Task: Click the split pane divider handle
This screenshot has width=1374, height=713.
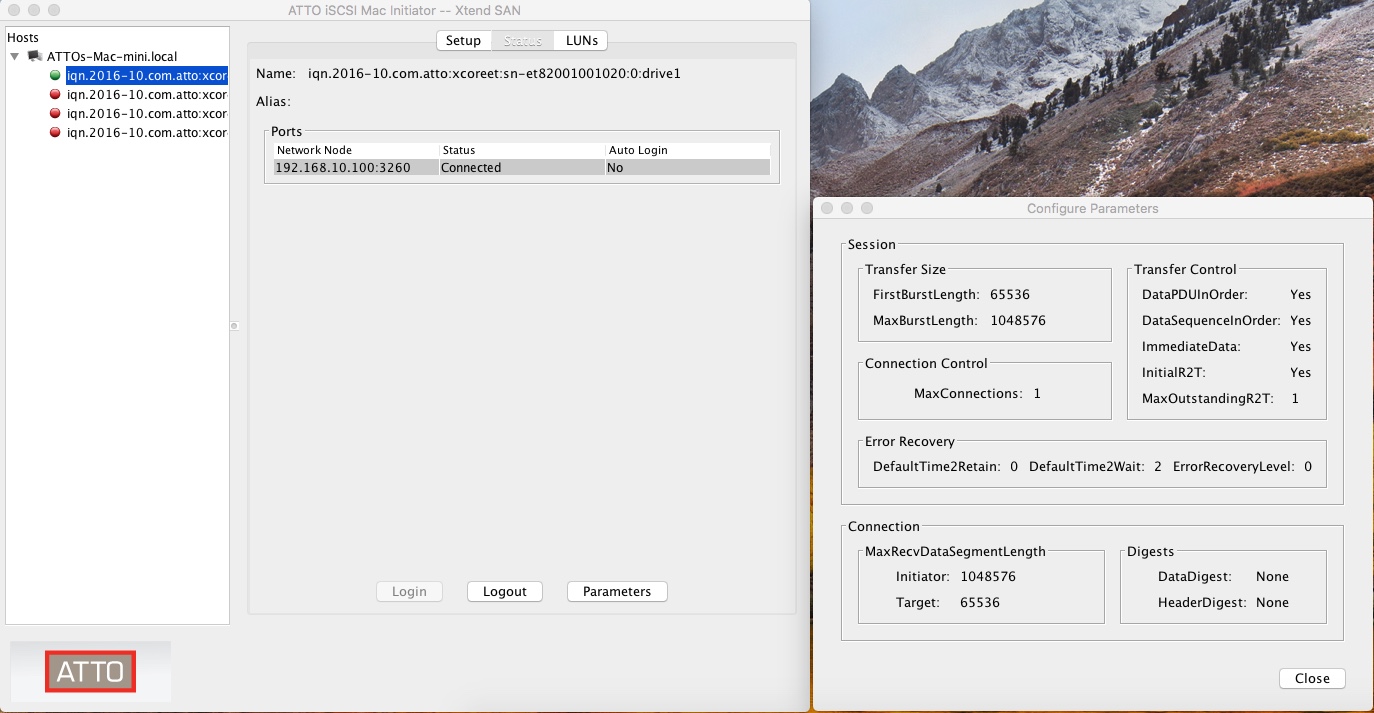Action: click(234, 325)
